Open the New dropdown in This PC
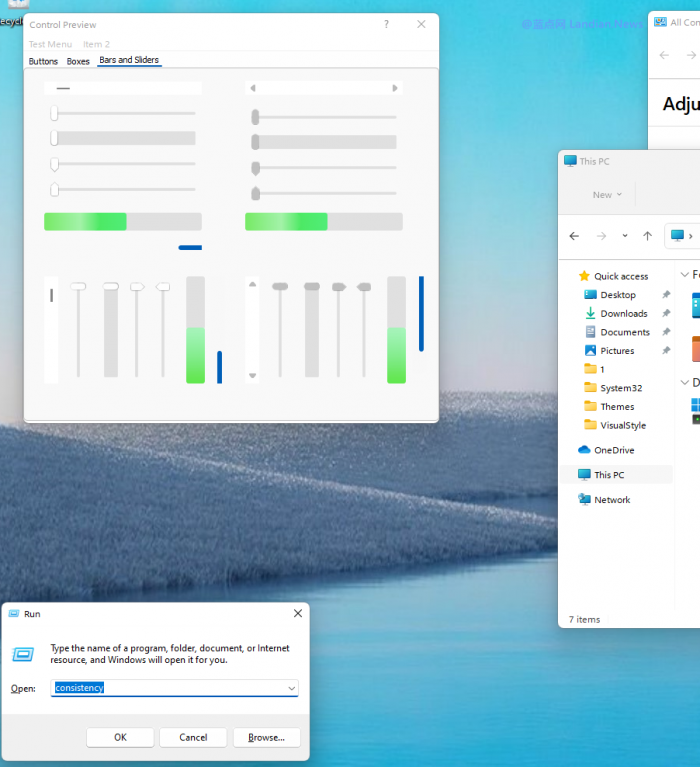This screenshot has height=767, width=700. coord(608,195)
